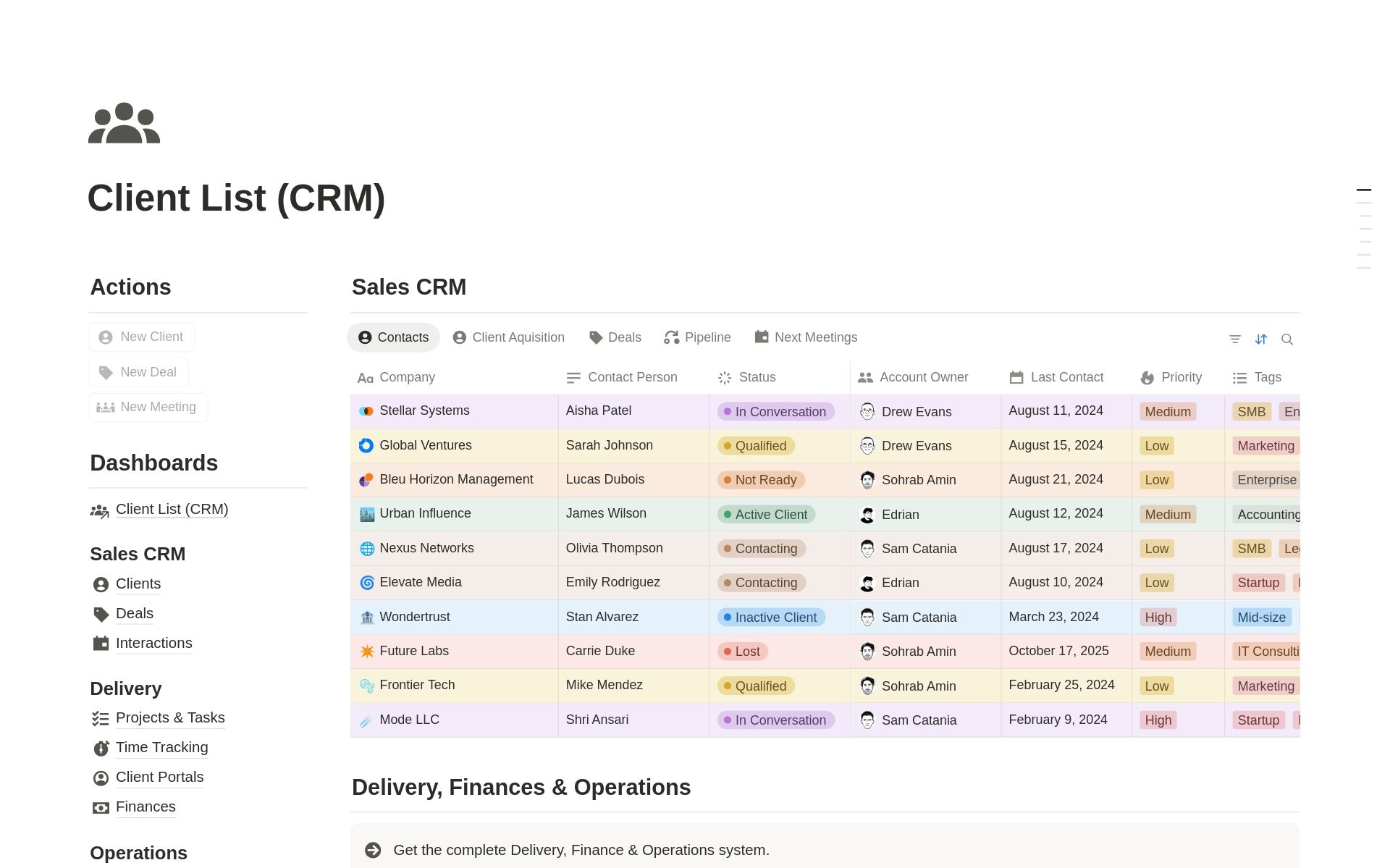
Task: Click the Lost status tag
Action: pos(742,652)
